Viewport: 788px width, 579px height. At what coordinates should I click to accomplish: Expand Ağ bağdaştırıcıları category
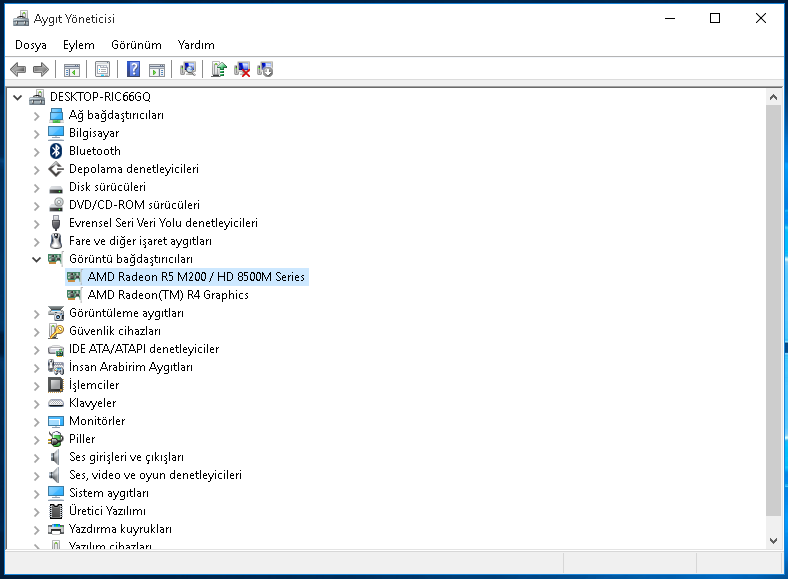click(x=36, y=116)
